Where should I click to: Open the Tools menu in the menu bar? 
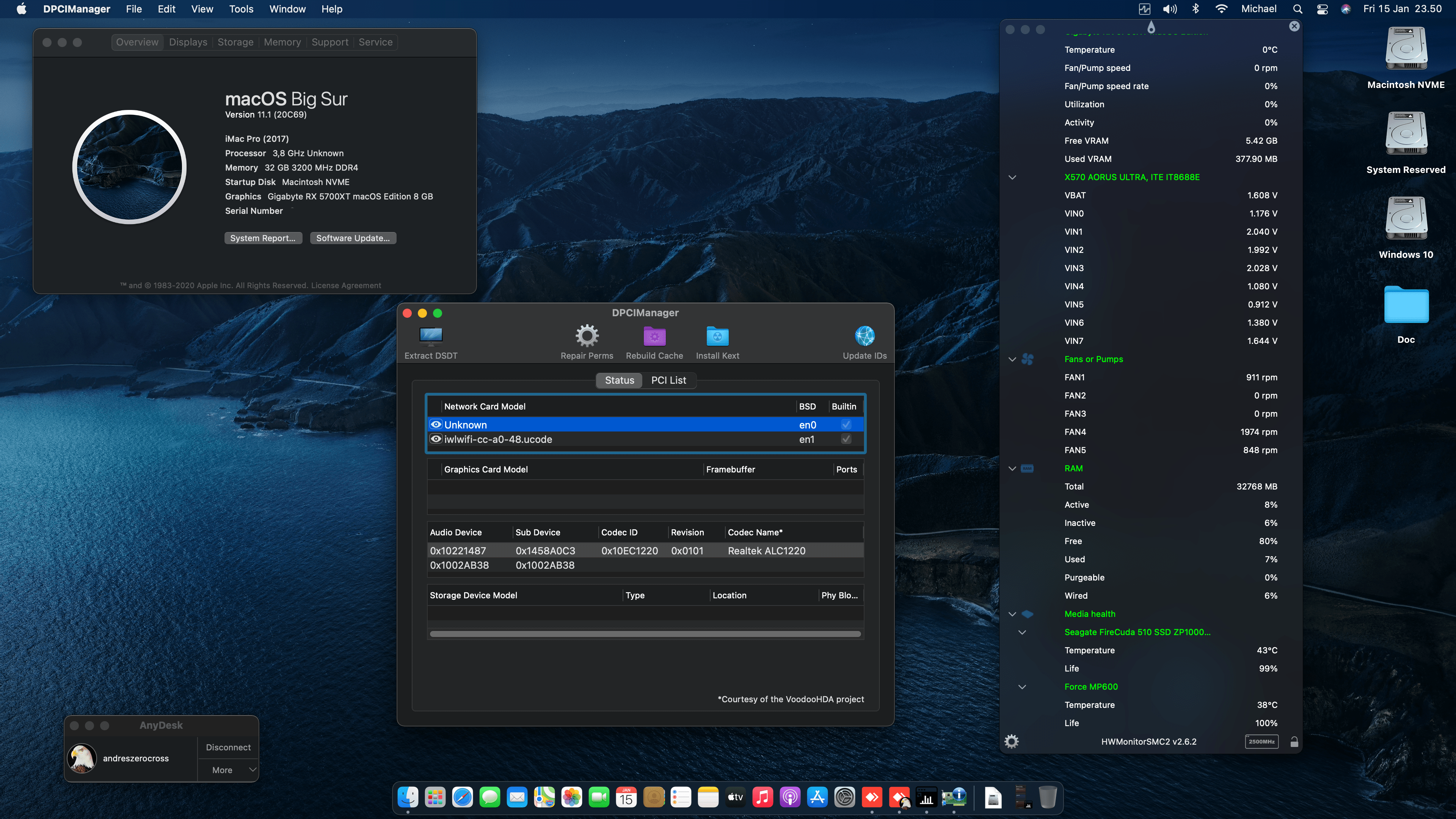(241, 8)
